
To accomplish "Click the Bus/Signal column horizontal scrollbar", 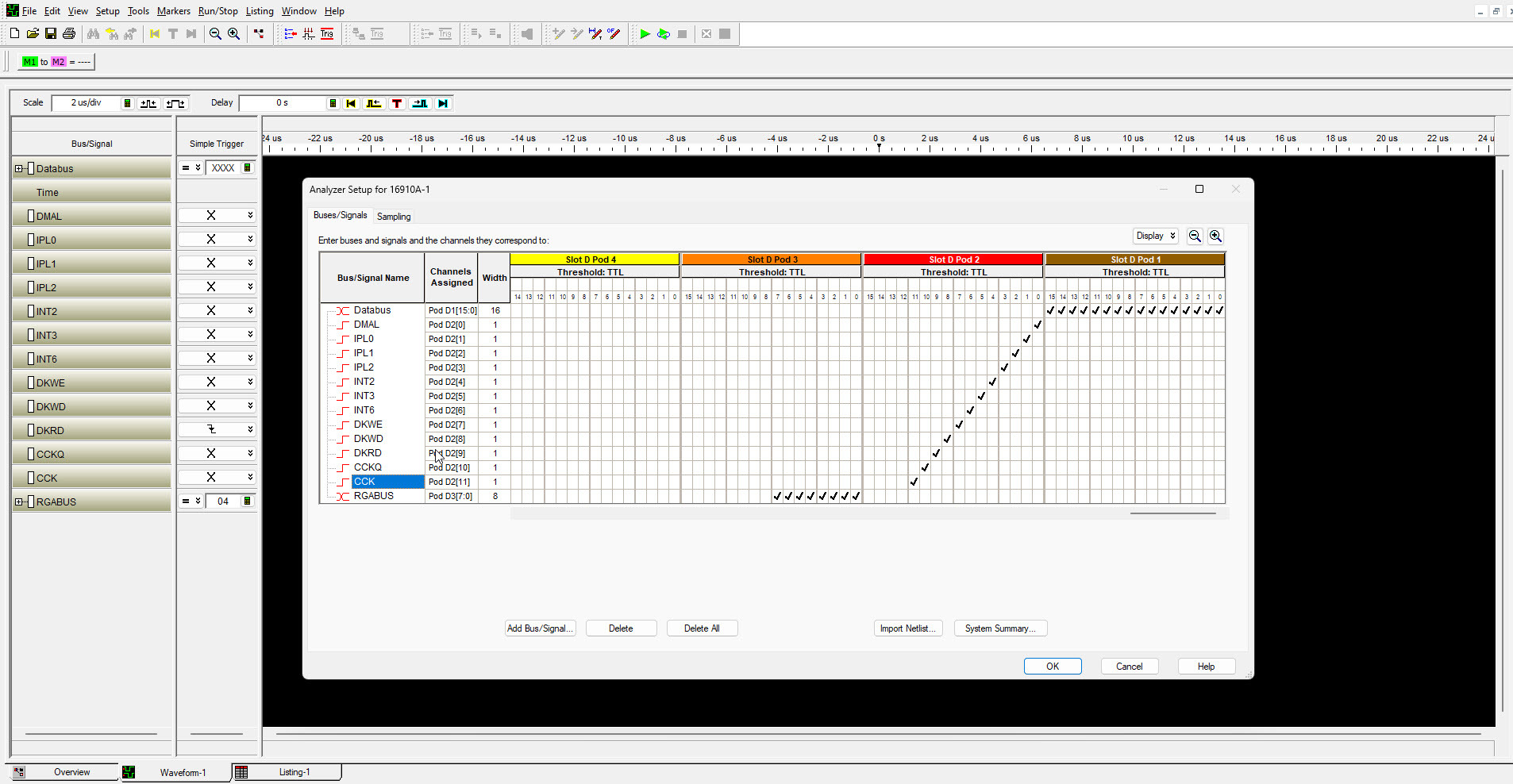I will [91, 734].
